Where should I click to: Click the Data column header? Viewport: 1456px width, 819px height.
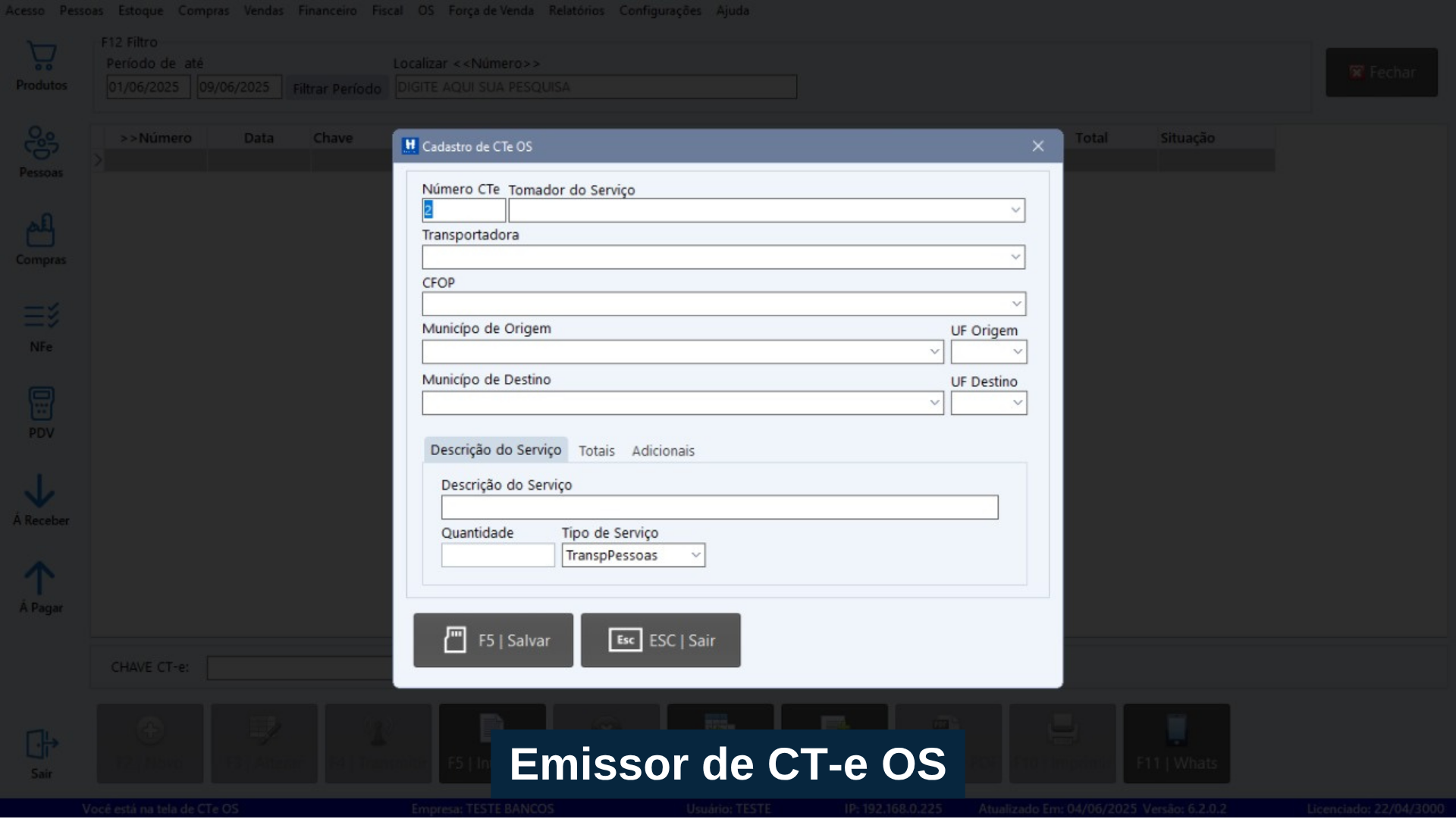[x=259, y=138]
